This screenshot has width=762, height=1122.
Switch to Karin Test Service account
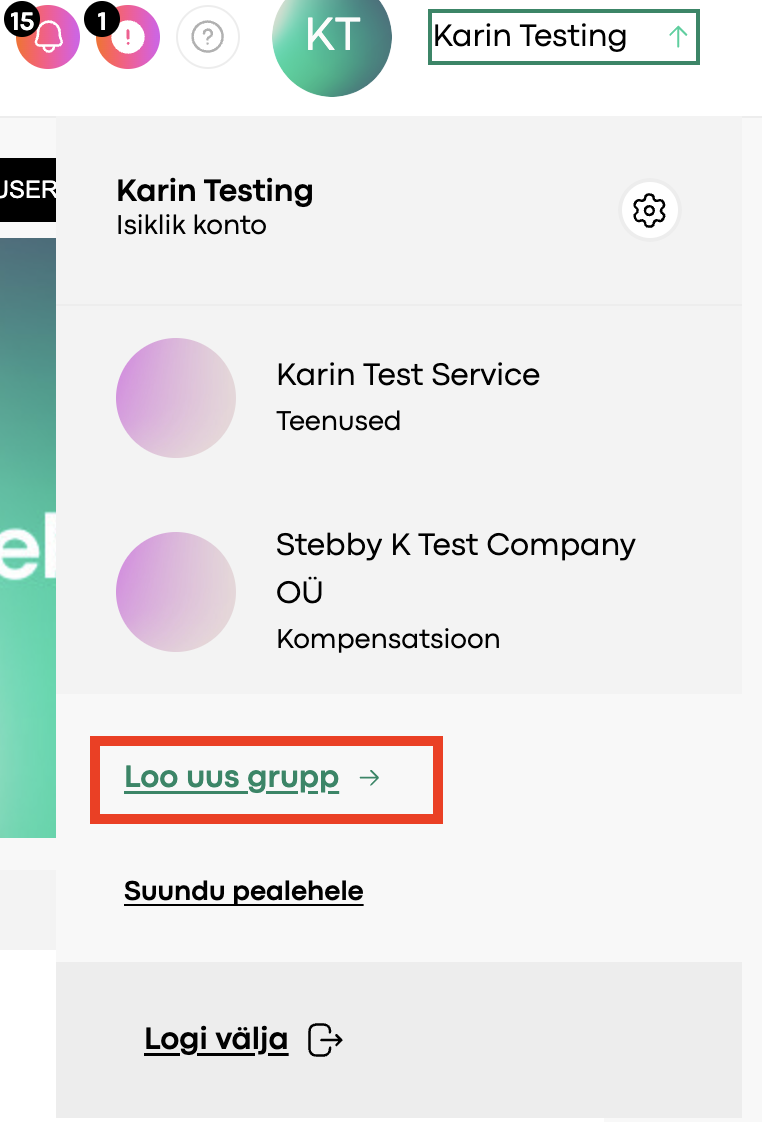click(x=399, y=398)
